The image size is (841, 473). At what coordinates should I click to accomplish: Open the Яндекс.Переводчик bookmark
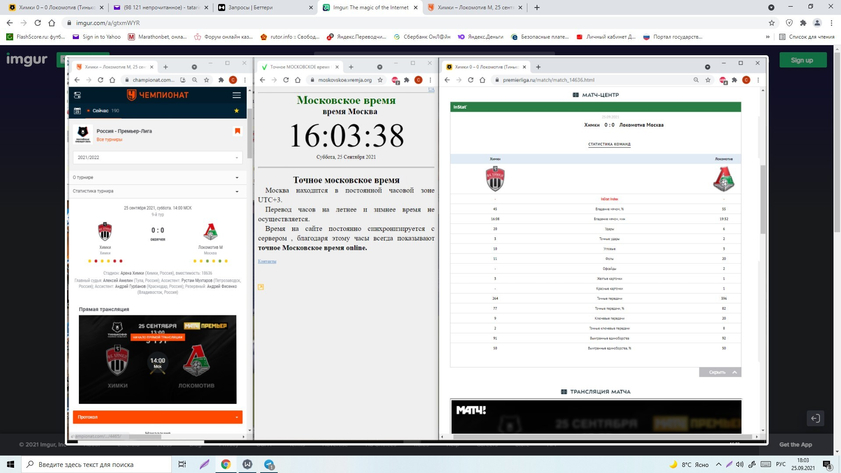pos(356,37)
